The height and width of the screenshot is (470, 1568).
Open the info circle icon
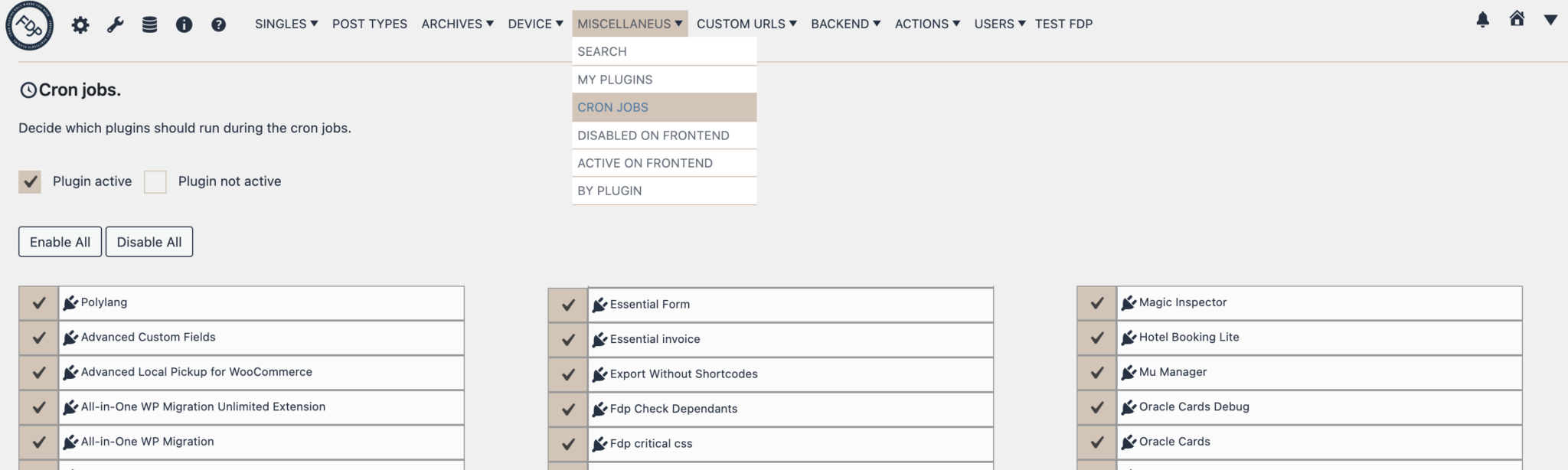tap(184, 24)
